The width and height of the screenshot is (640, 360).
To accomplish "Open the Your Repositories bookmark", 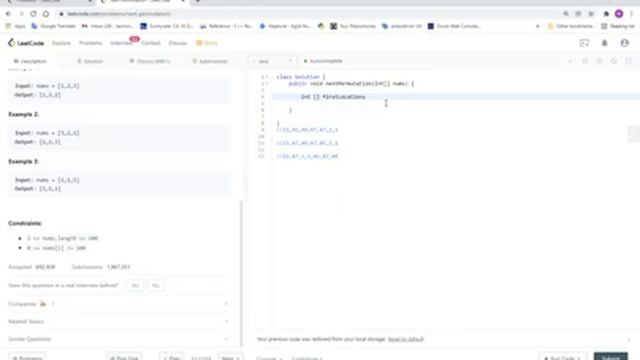I will tap(353, 26).
